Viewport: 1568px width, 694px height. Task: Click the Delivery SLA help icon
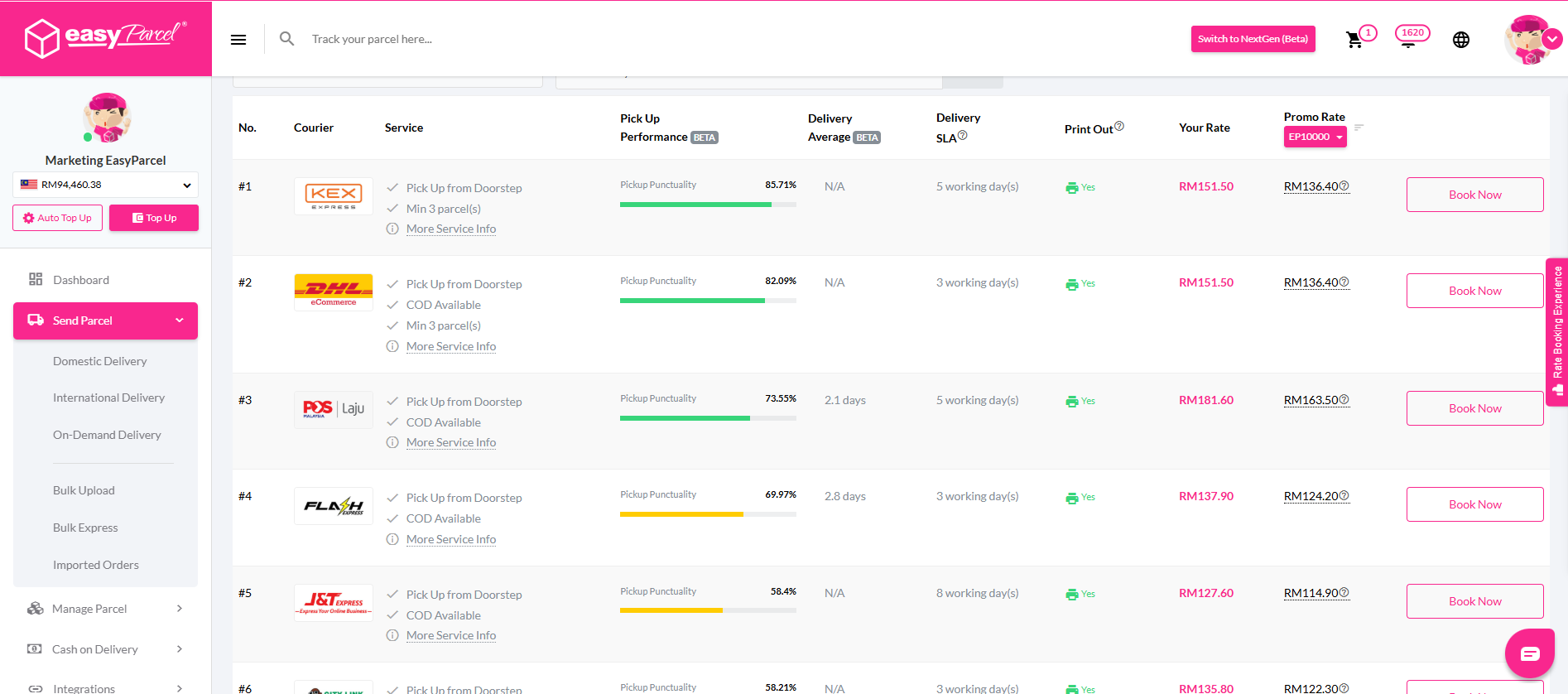coord(963,136)
